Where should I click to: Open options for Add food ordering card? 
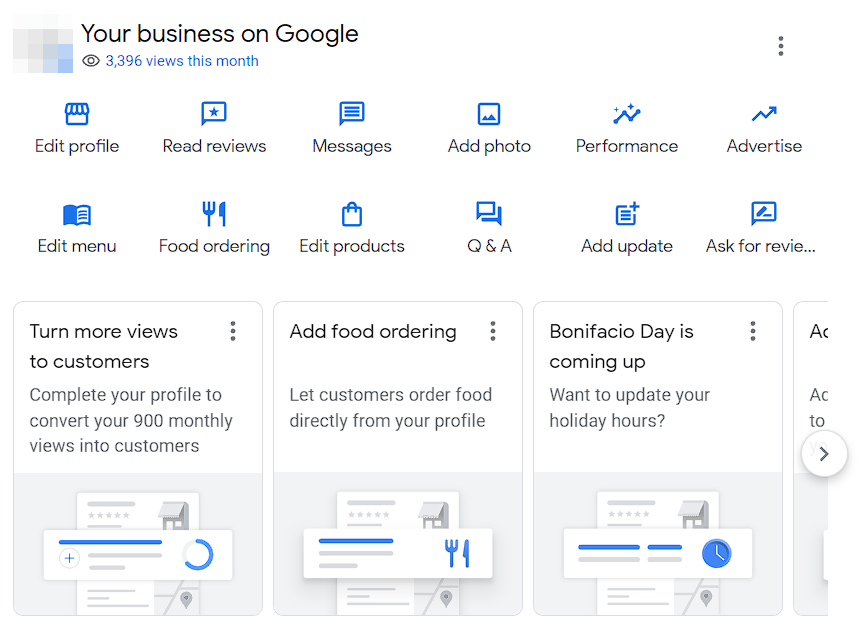493,331
